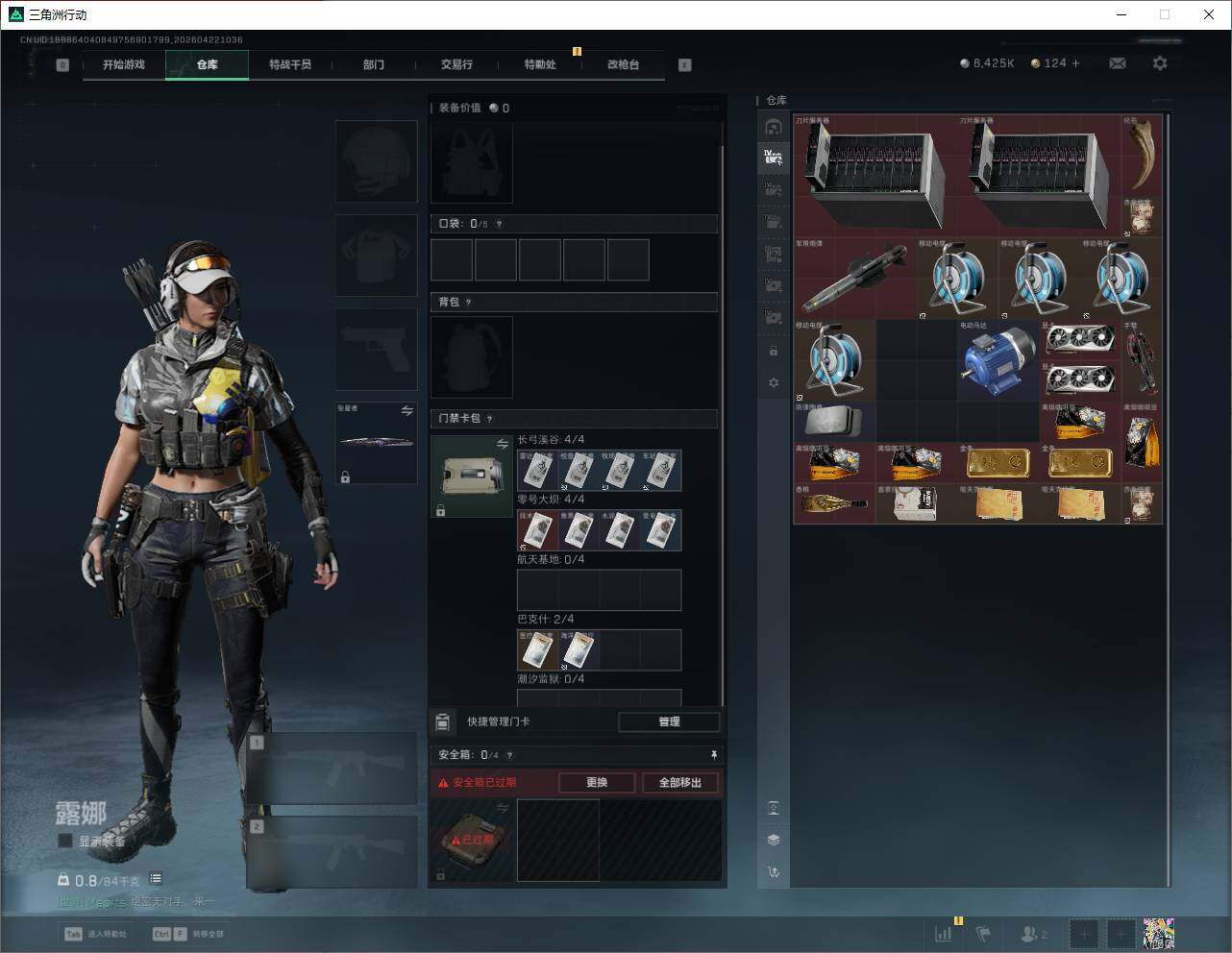
Task: Select the left 金条 gold bar
Action: point(998,462)
